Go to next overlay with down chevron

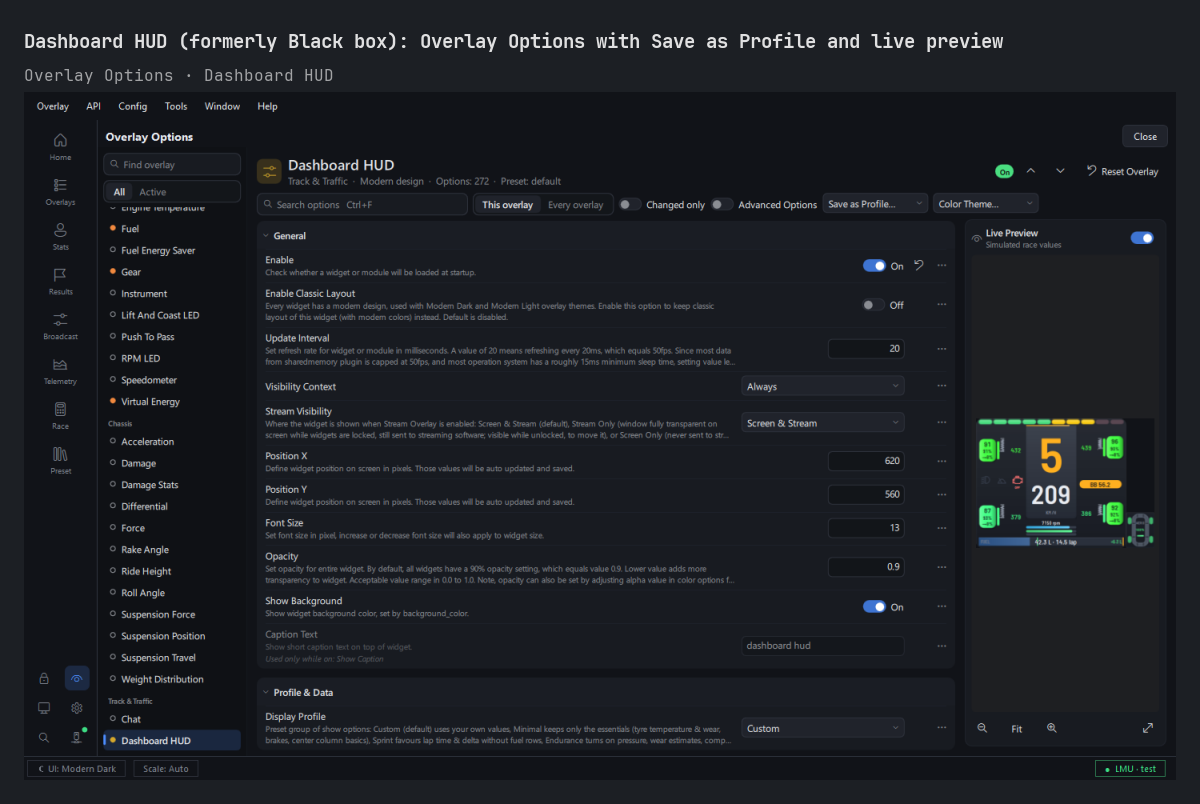coord(1060,171)
